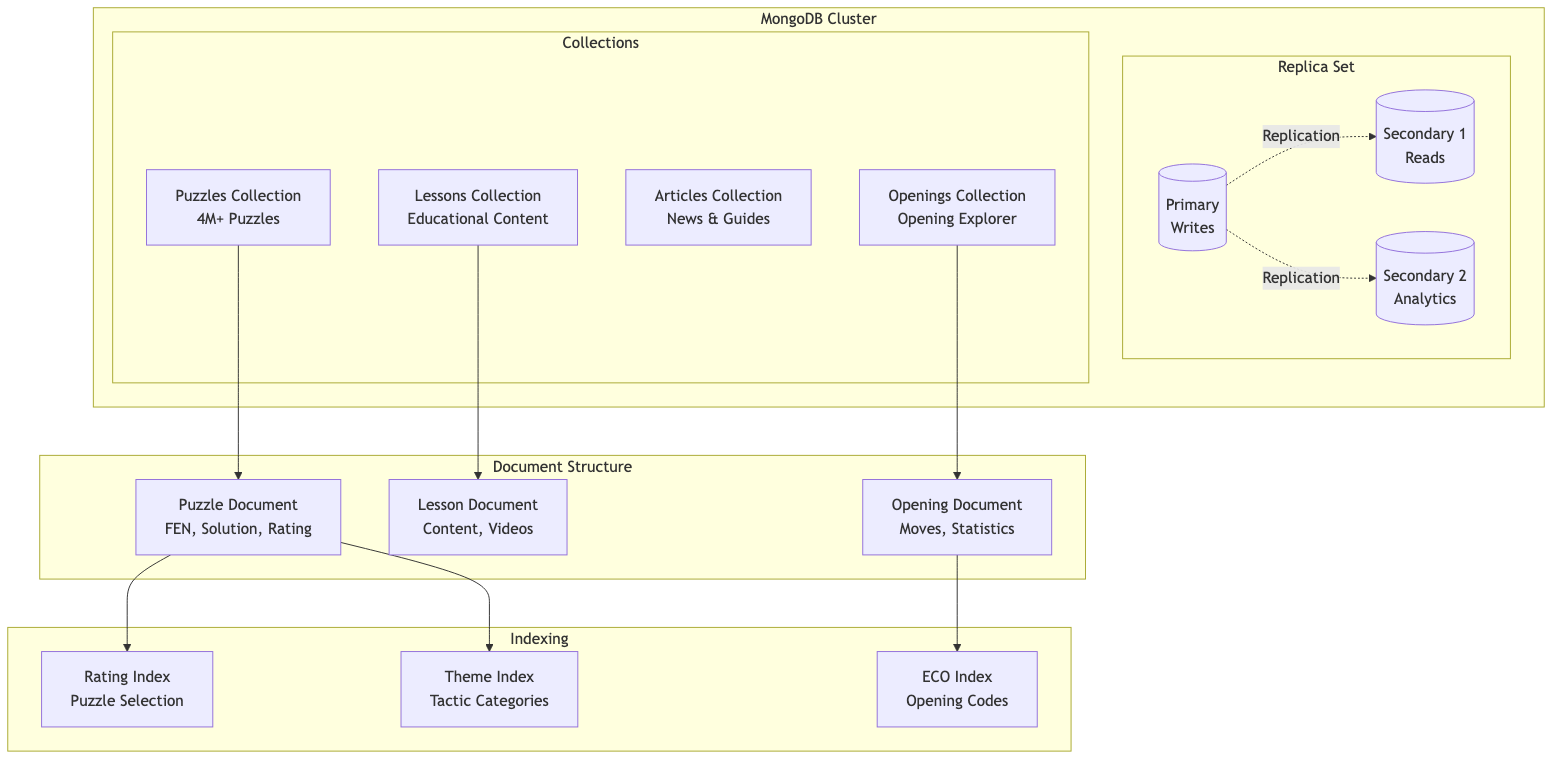Click the Indexing group title
1568x768 pixels.
(539, 638)
